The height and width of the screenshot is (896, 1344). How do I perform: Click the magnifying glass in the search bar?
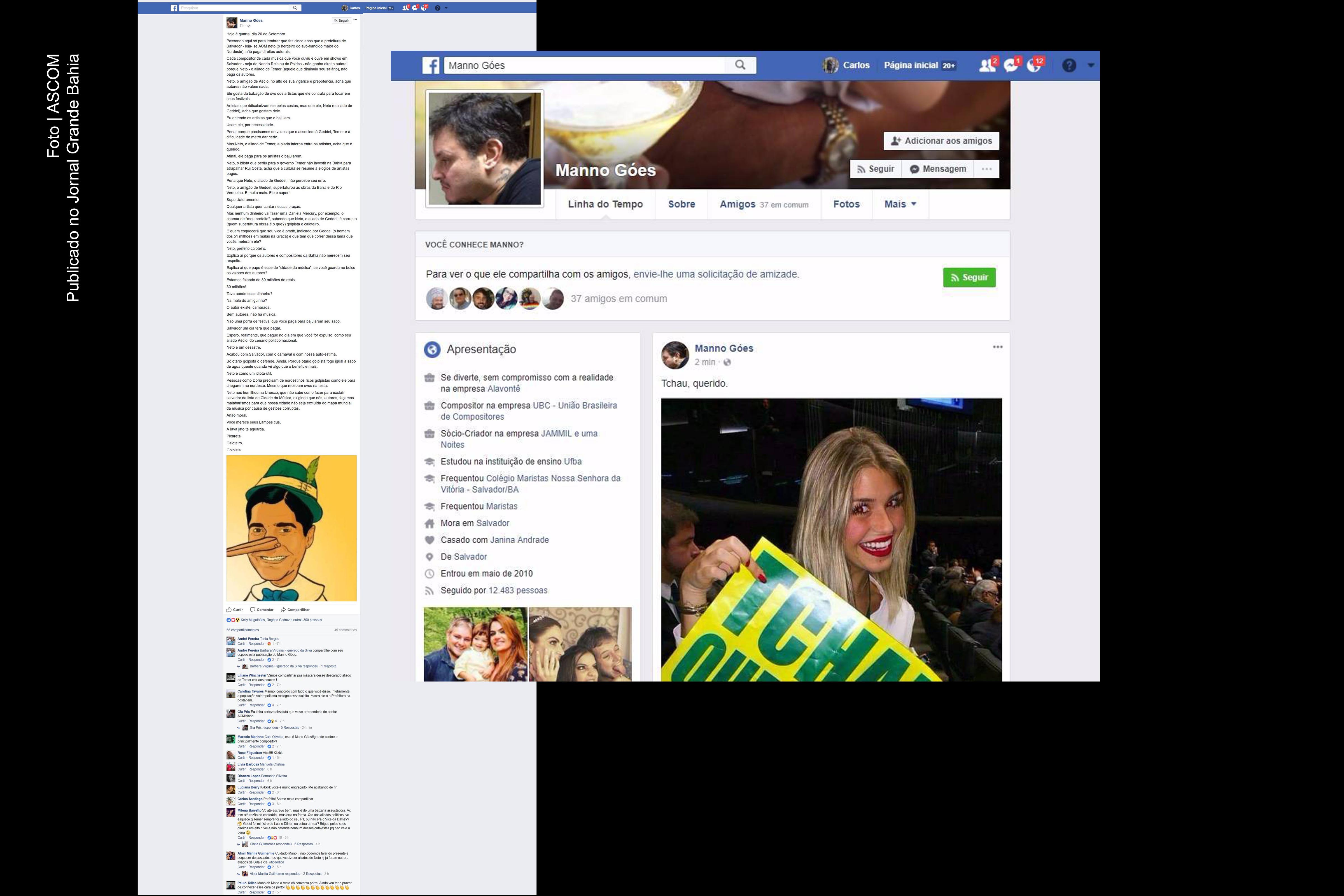pyautogui.click(x=740, y=65)
